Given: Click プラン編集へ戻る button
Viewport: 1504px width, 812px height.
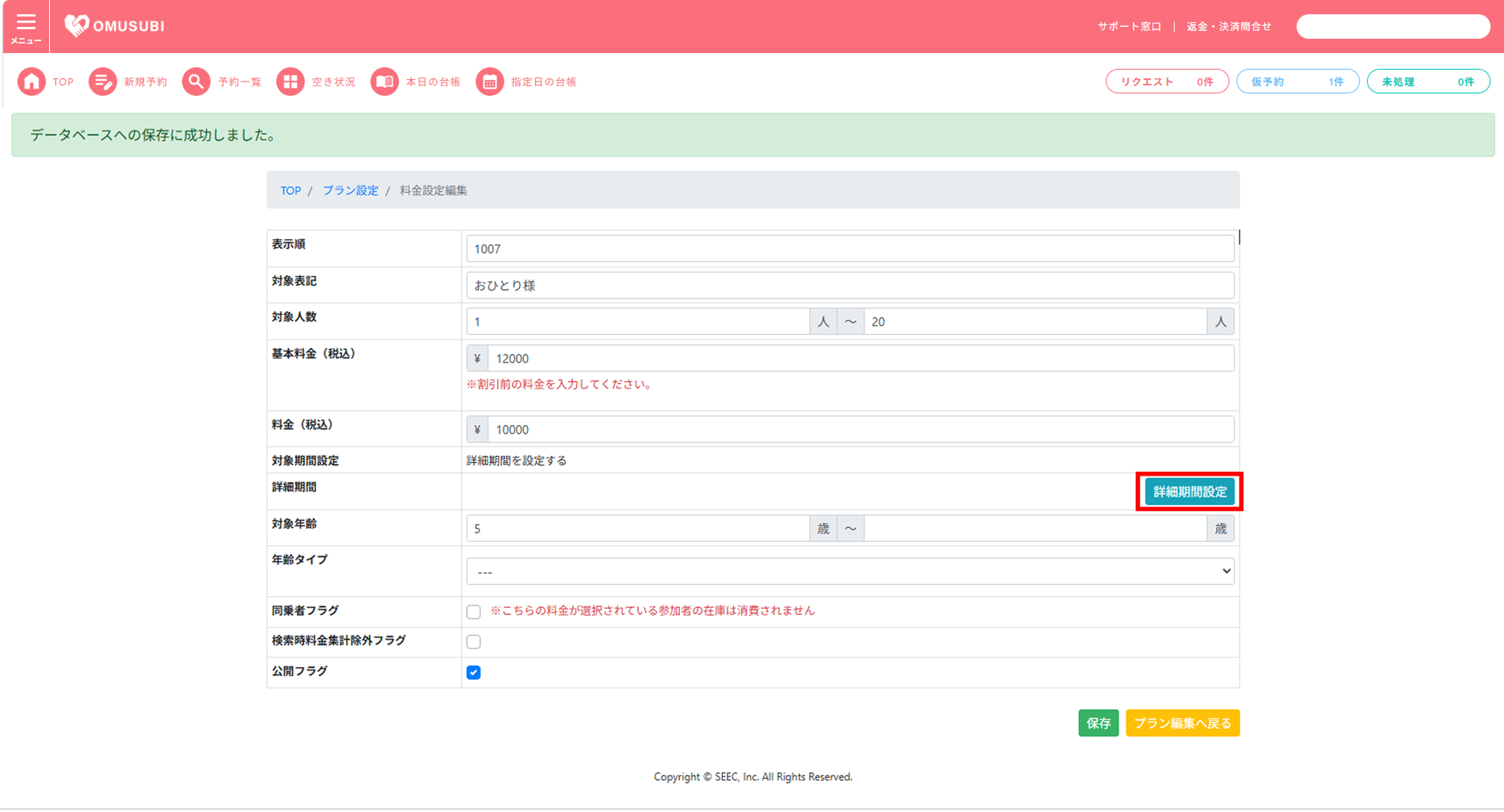Looking at the screenshot, I should 1182,723.
